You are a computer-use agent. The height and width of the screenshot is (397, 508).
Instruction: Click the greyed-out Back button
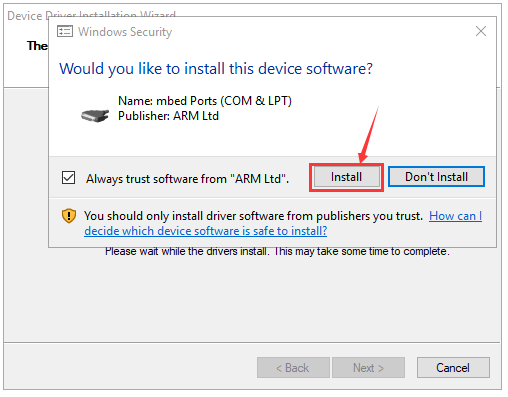pyautogui.click(x=293, y=368)
